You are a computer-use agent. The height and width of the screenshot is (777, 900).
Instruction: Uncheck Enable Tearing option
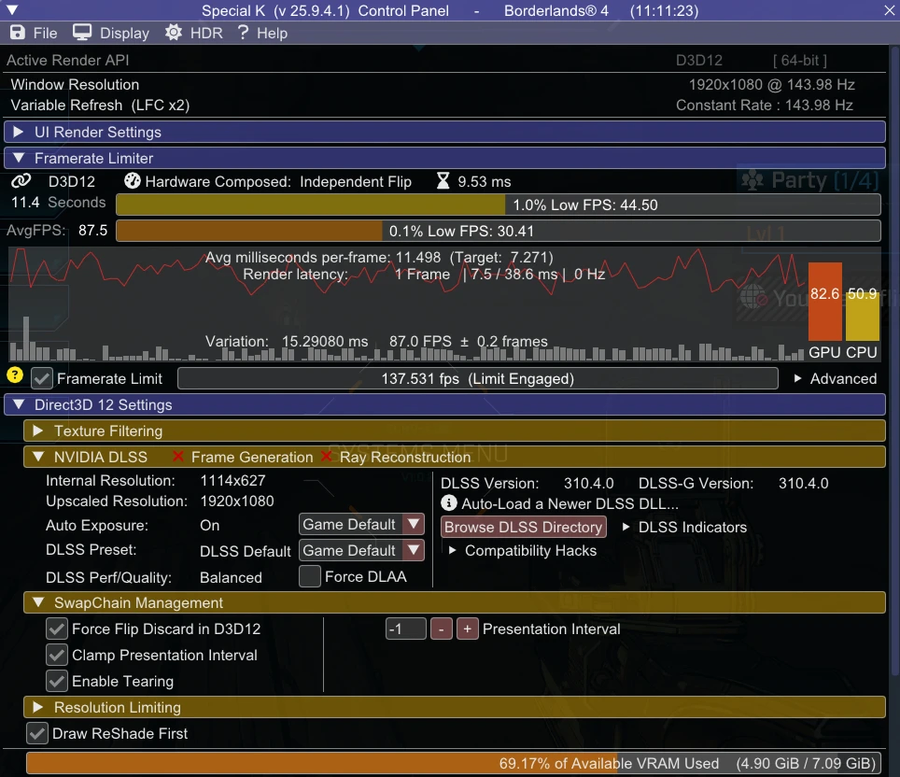pos(57,681)
